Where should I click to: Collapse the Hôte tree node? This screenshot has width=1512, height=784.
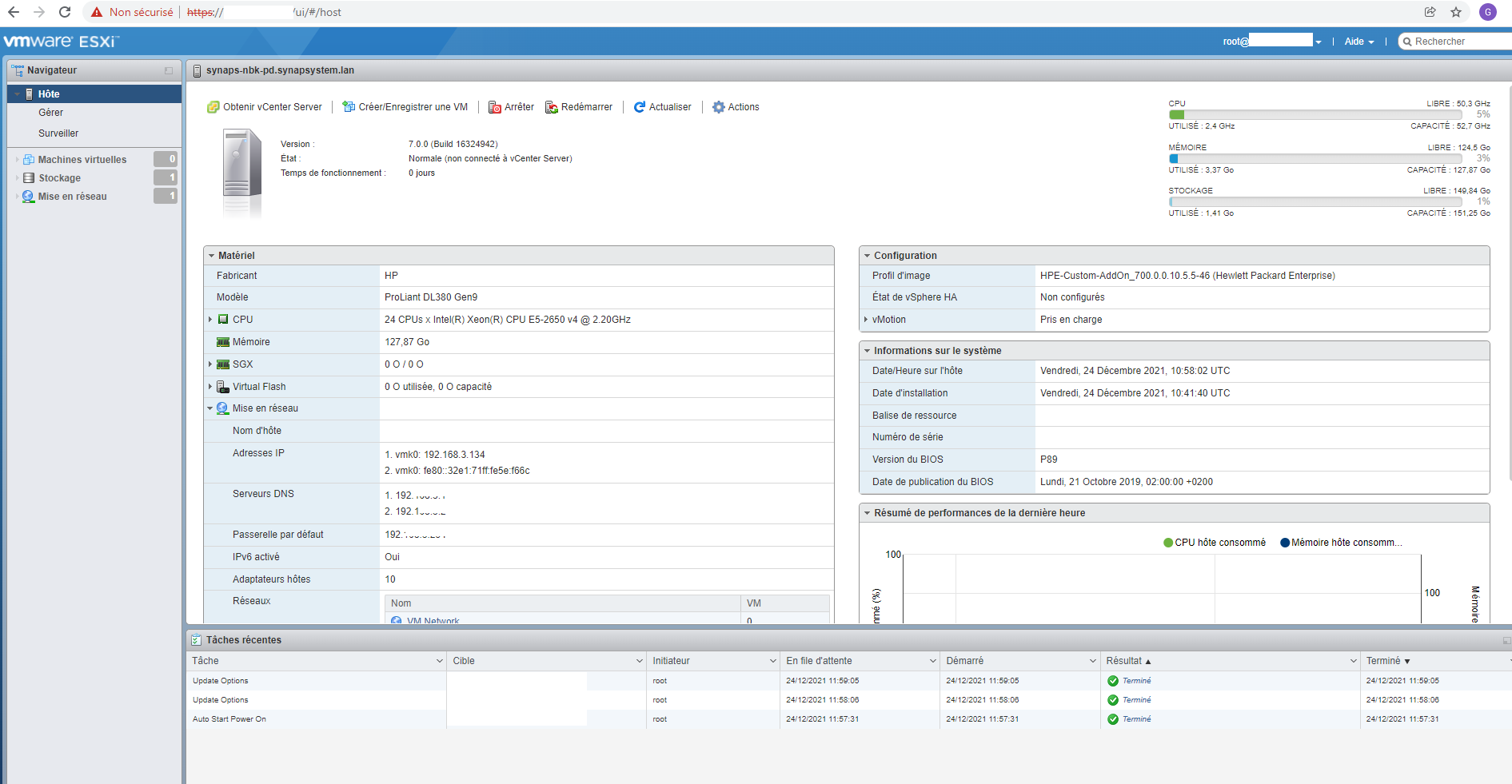coord(17,94)
